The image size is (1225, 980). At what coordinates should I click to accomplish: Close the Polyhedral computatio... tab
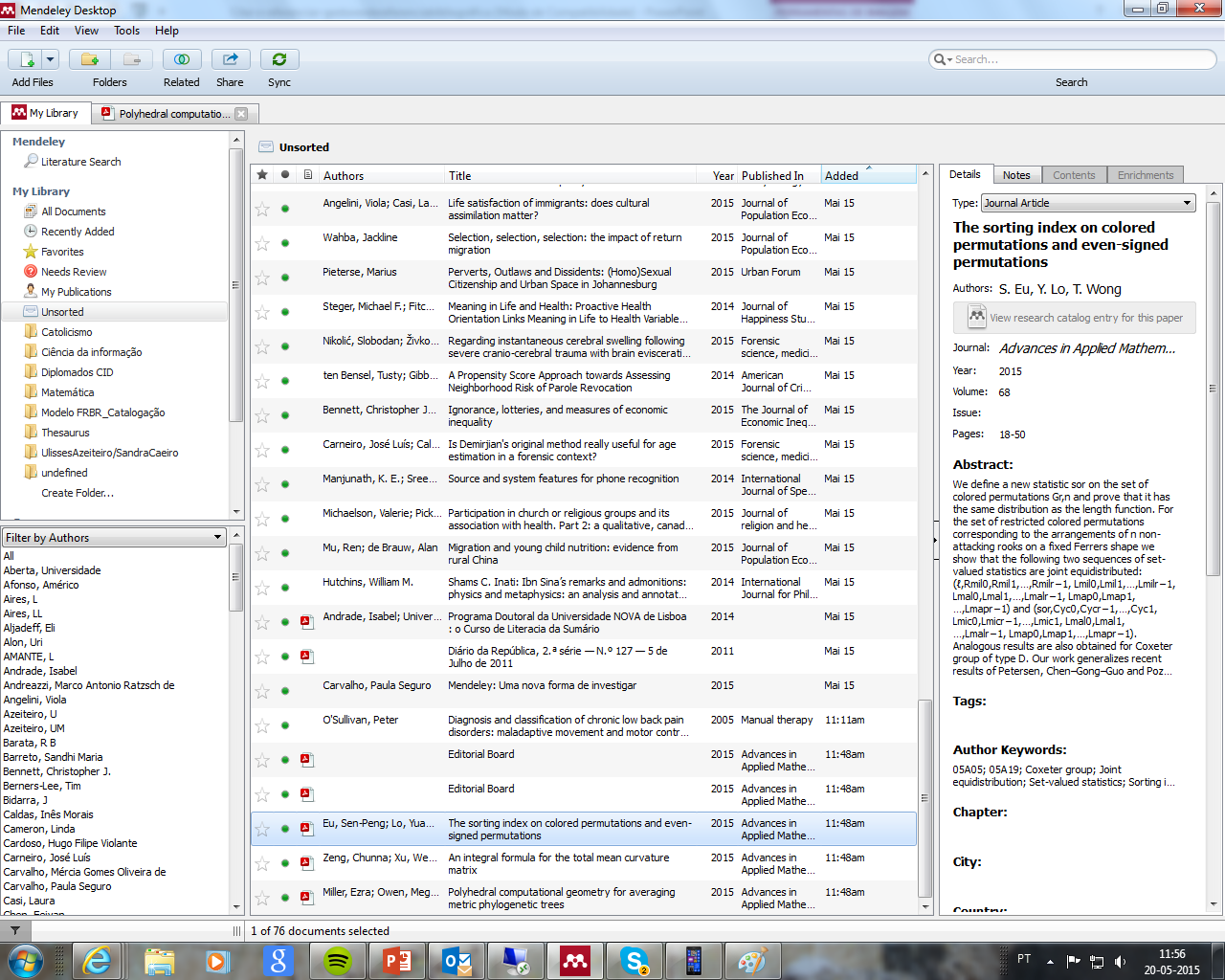point(241,114)
